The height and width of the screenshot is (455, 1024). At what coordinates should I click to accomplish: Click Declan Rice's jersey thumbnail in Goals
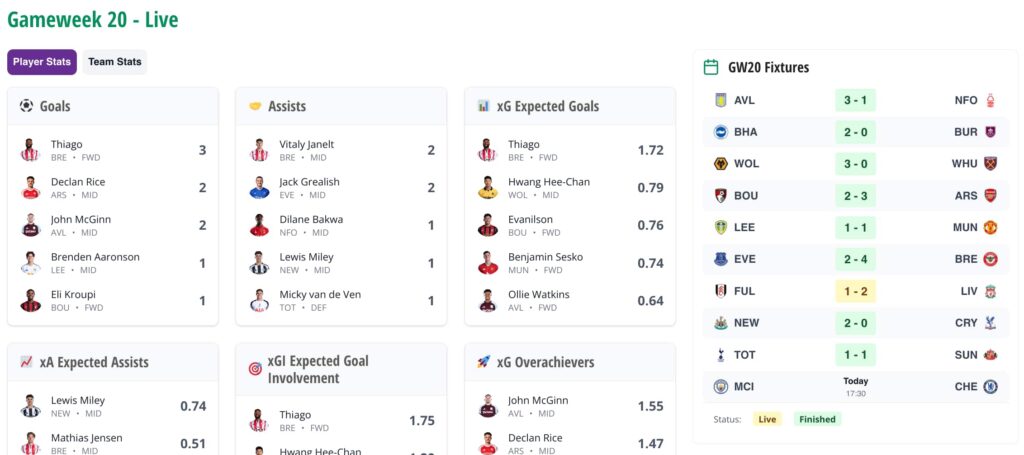29,188
